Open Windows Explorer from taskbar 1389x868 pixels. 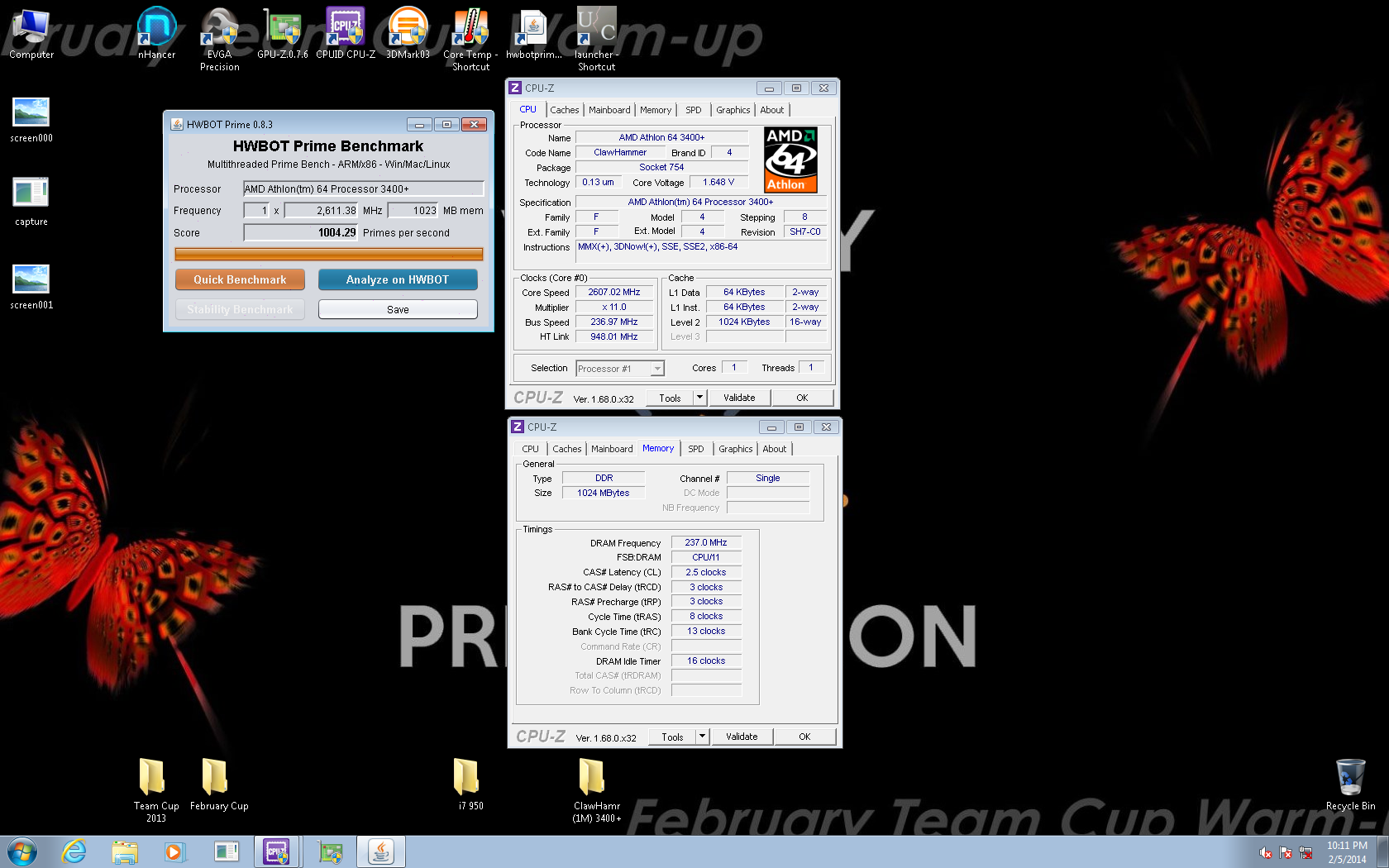coord(125,851)
